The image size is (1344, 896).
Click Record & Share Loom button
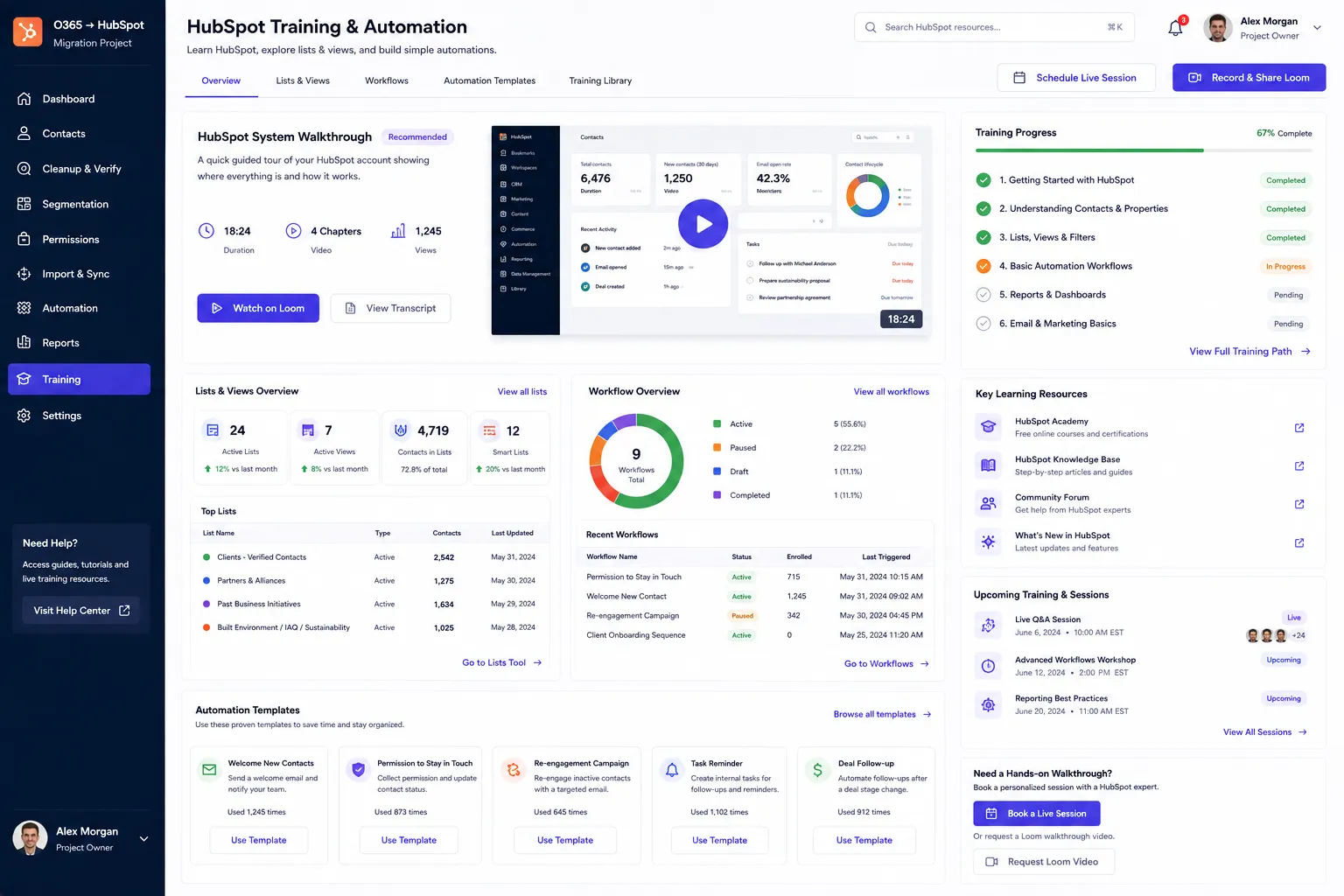pos(1249,78)
